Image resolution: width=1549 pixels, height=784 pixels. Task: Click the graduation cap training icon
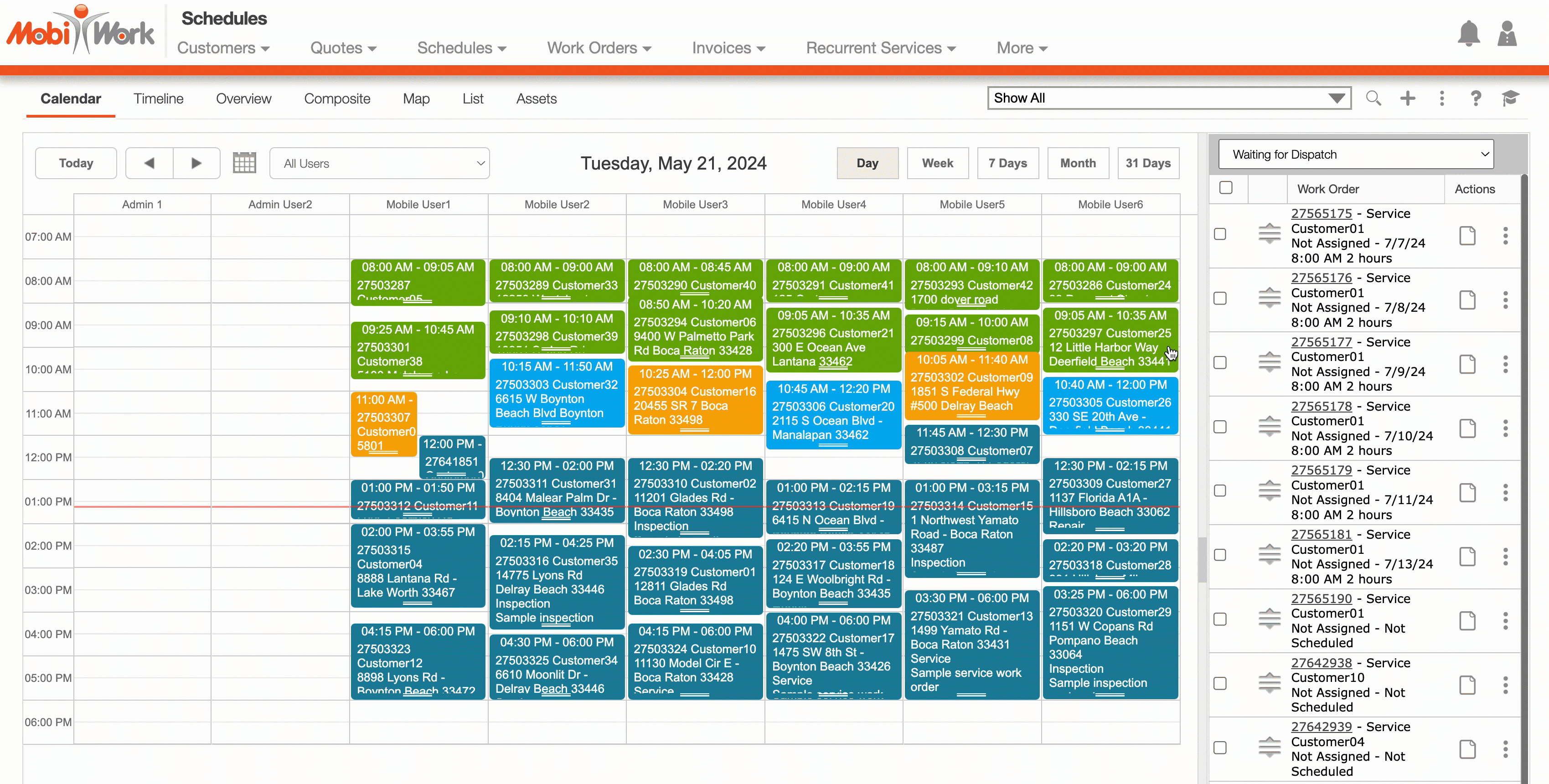[x=1510, y=98]
